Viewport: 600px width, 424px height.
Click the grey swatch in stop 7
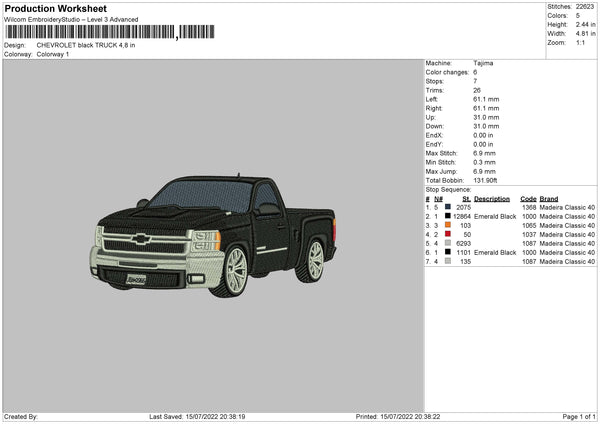(x=448, y=261)
